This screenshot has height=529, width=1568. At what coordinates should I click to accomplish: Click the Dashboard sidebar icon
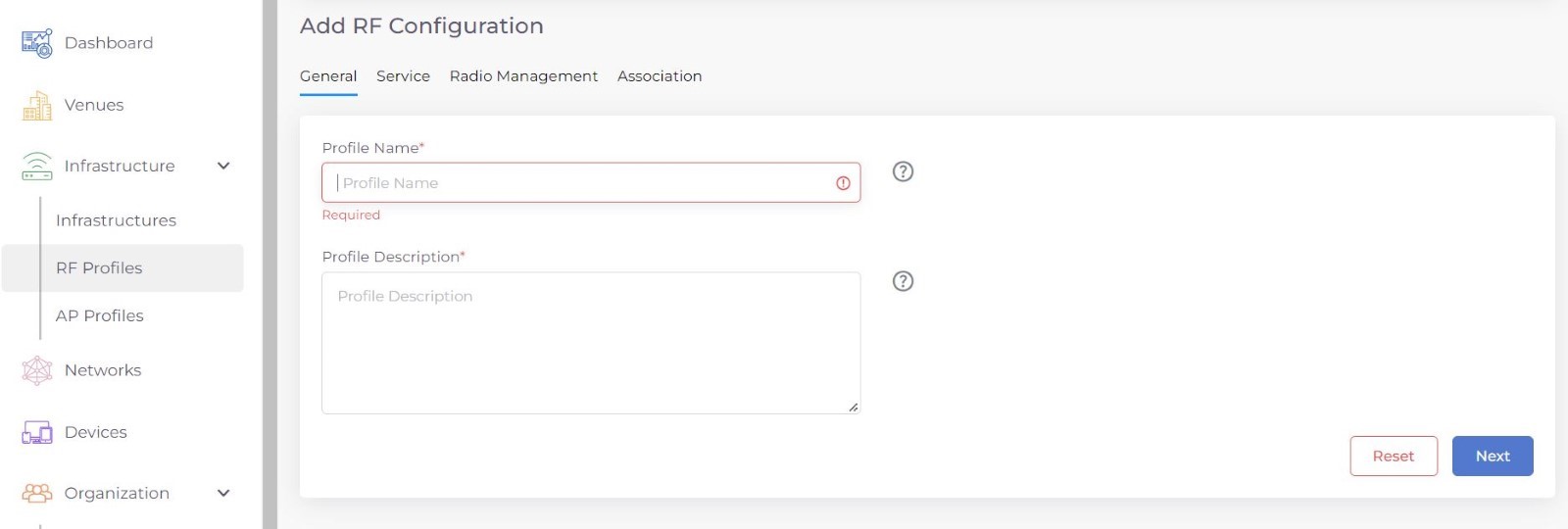point(37,43)
